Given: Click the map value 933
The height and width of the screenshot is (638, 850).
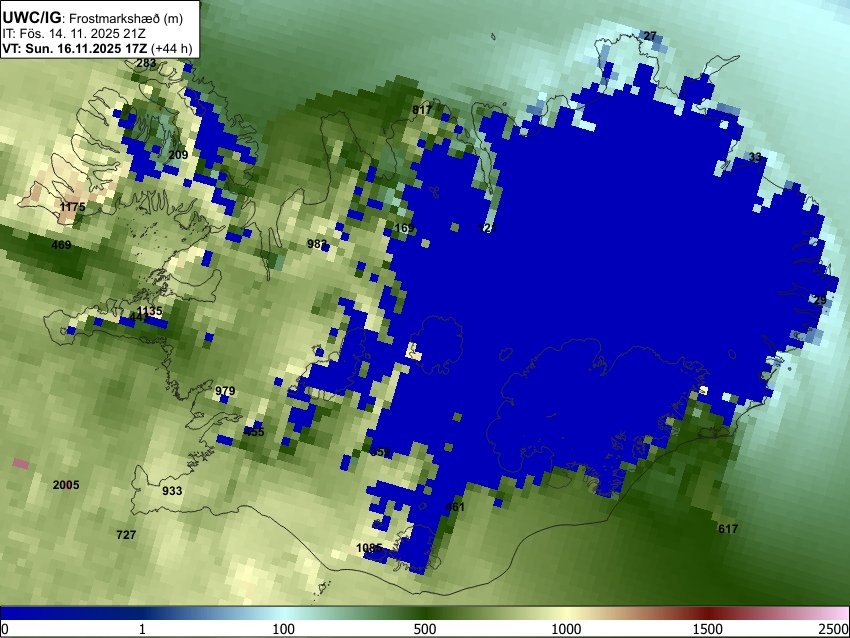Looking at the screenshot, I should [172, 491].
